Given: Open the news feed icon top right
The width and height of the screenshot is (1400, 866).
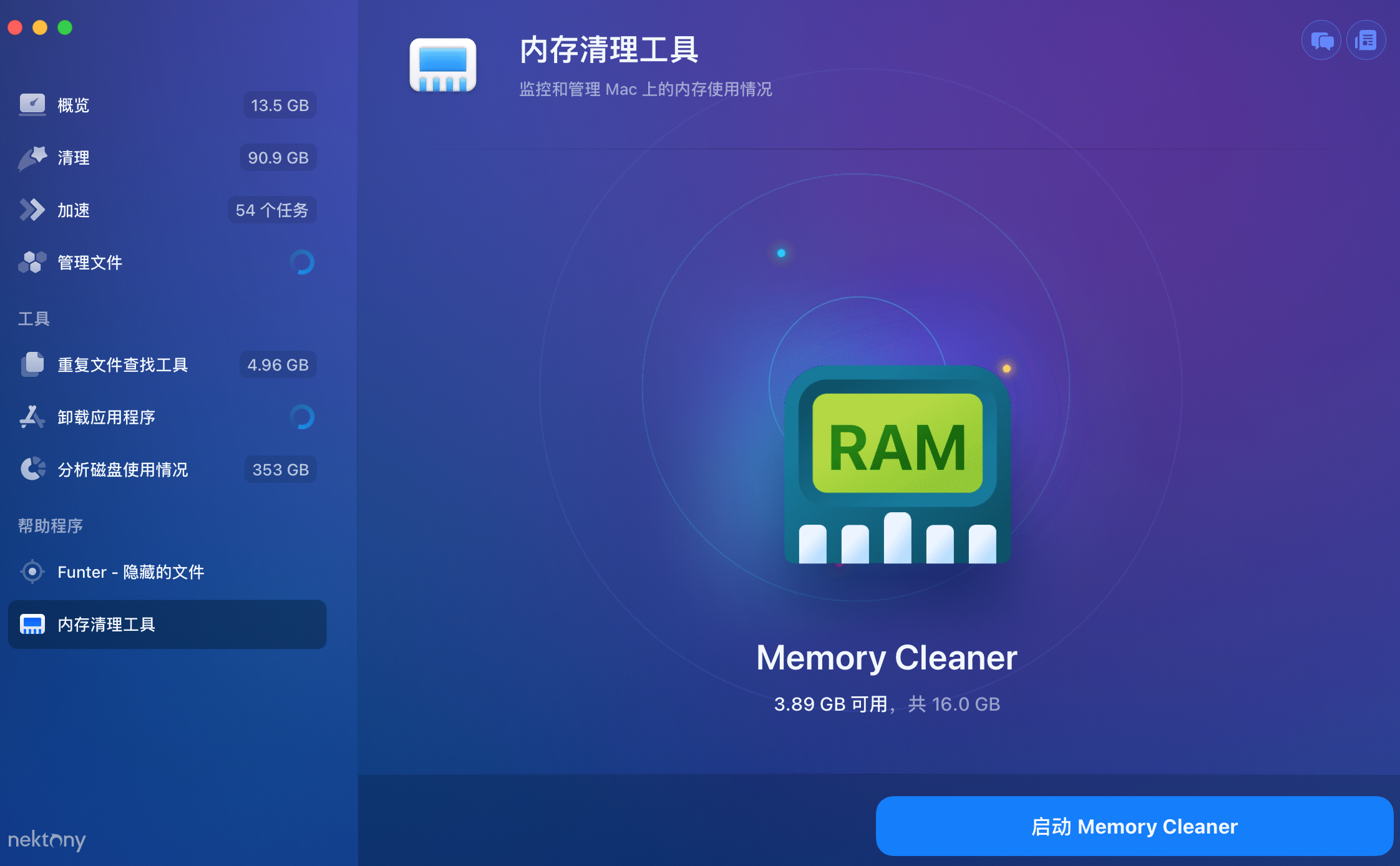Looking at the screenshot, I should 1366,41.
